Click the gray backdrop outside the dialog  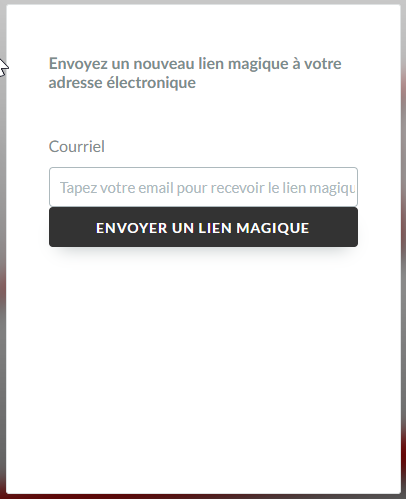pos(3,200)
